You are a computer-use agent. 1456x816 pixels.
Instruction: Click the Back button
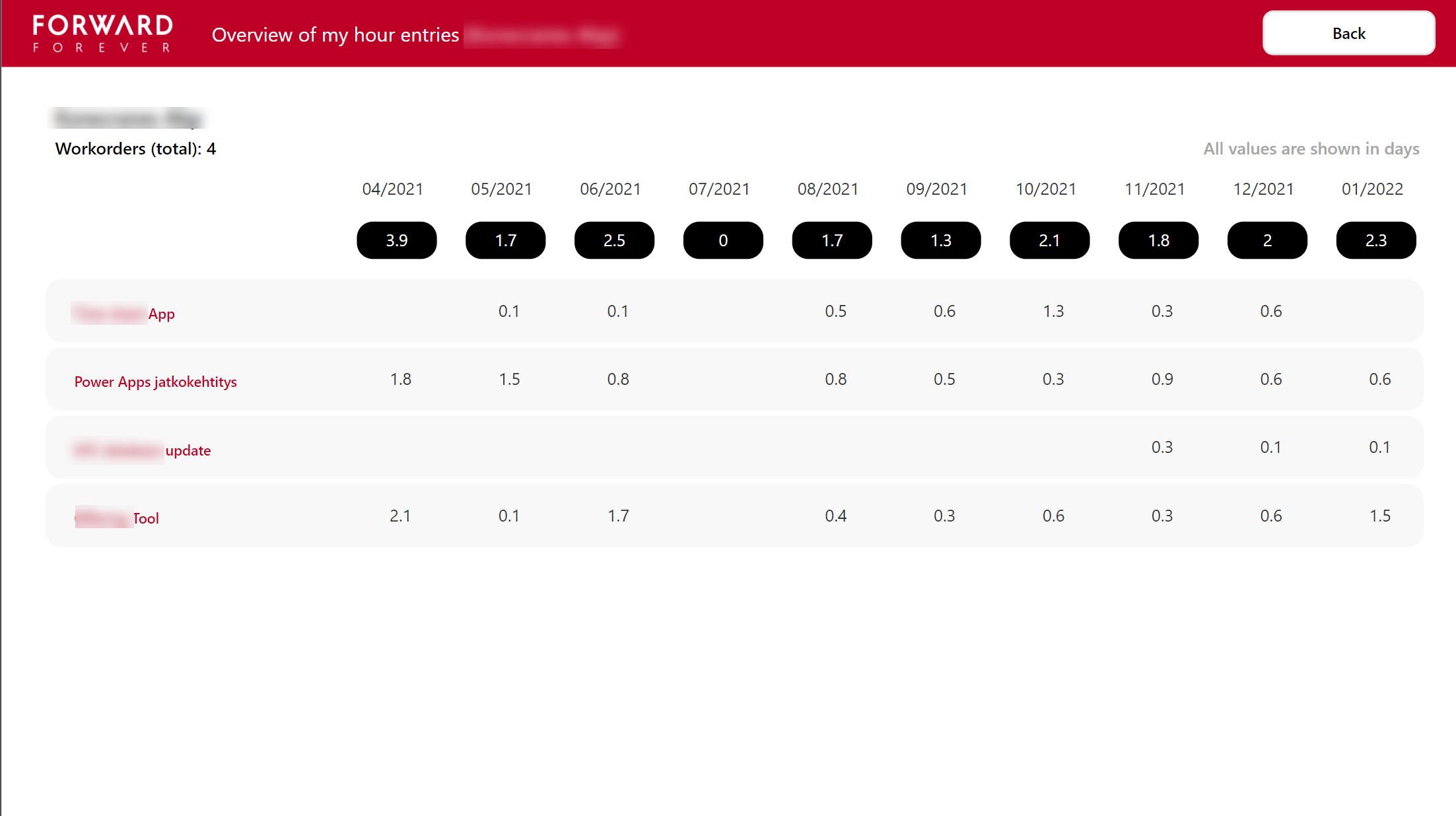(x=1348, y=33)
